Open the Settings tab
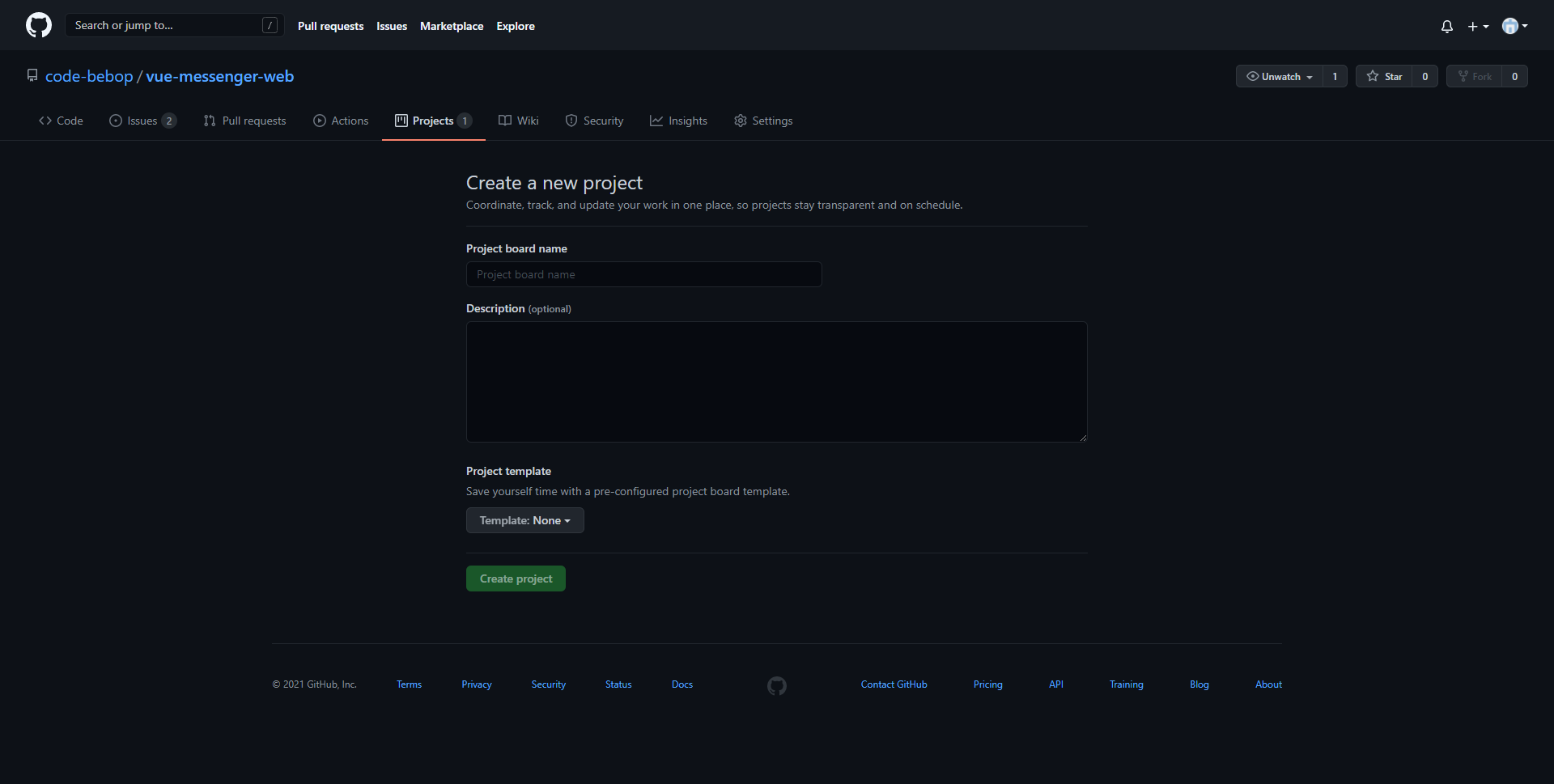This screenshot has width=1554, height=784. tap(763, 121)
